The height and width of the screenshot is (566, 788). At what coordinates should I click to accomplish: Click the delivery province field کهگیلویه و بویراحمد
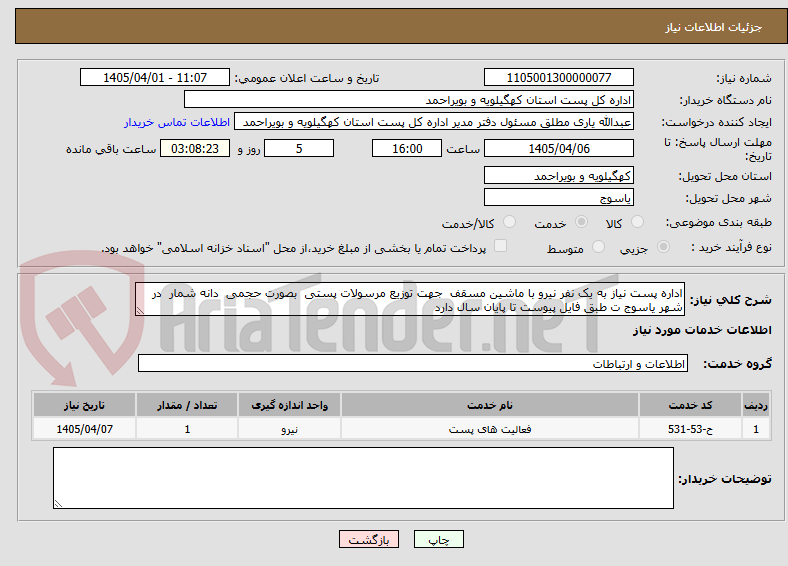(x=559, y=175)
